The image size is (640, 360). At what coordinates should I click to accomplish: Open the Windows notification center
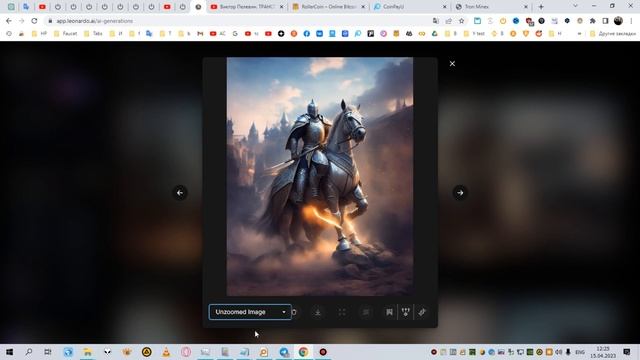point(627,352)
